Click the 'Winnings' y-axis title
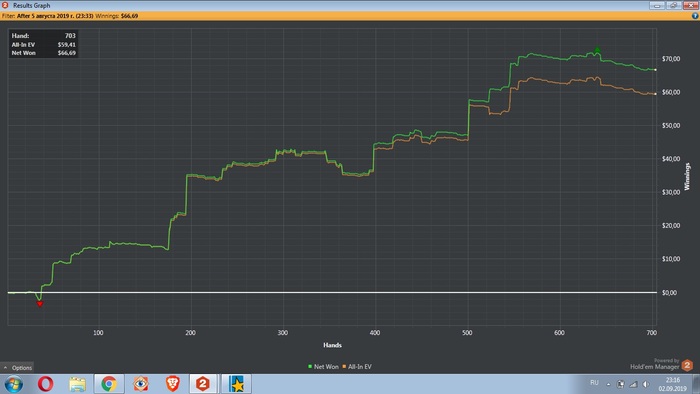This screenshot has height=394, width=700. point(687,176)
